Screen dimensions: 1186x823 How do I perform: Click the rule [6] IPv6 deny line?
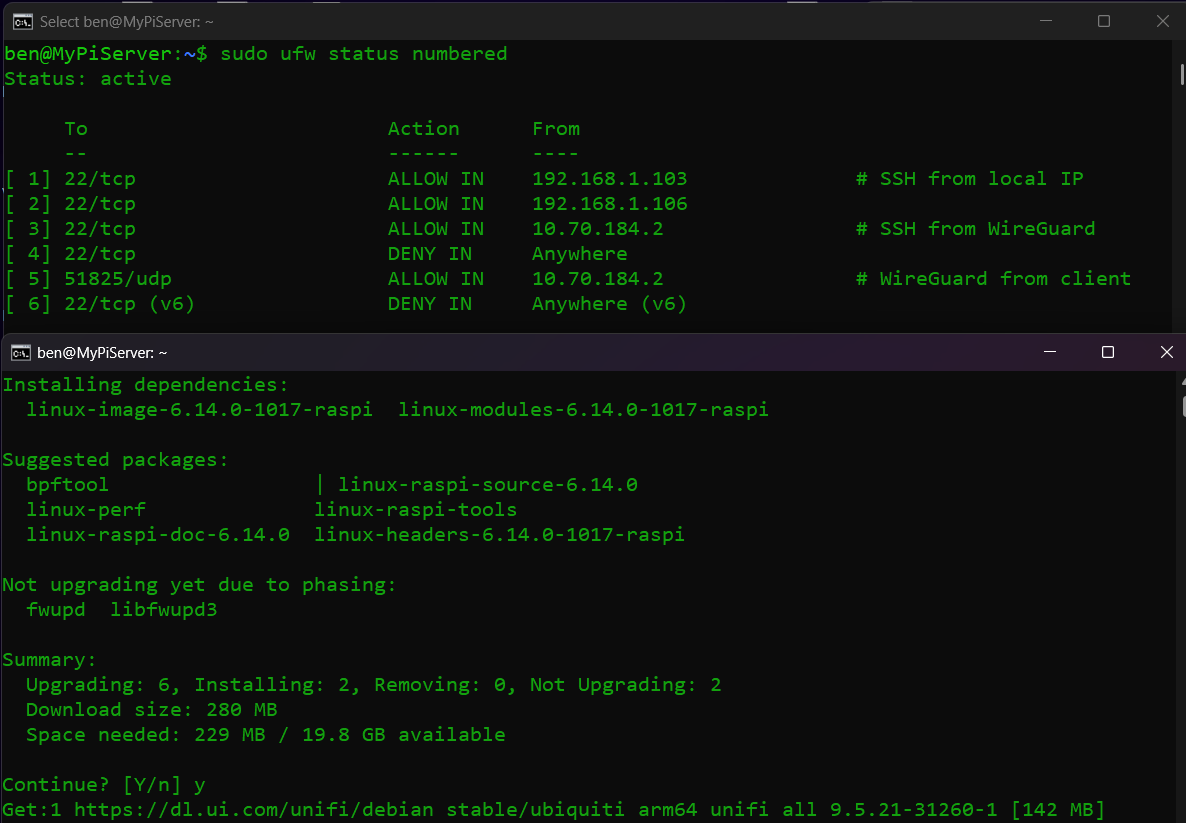350,303
